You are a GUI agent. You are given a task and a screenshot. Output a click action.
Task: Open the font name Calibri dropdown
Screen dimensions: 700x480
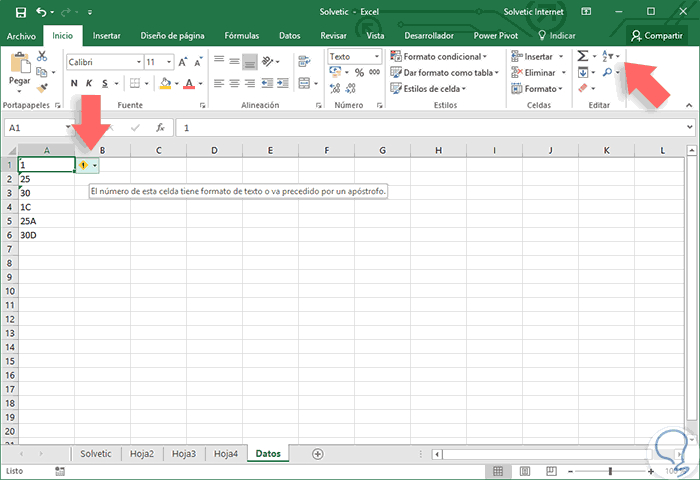coord(139,63)
